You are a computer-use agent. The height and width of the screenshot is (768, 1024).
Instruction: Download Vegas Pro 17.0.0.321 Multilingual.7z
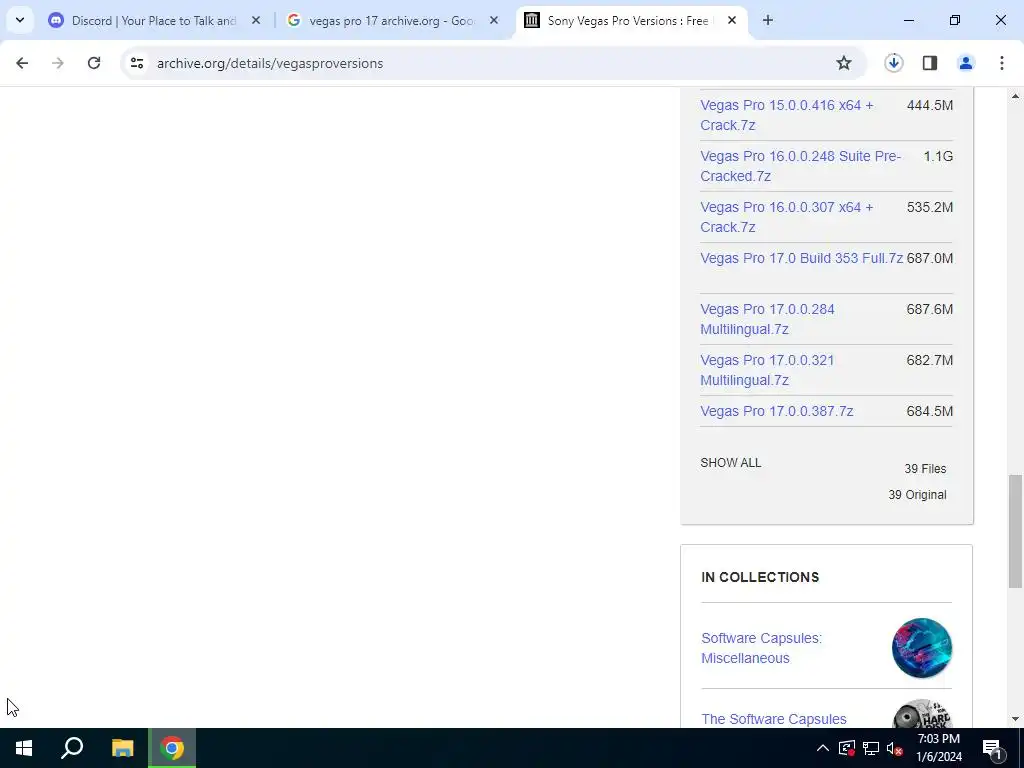[767, 370]
